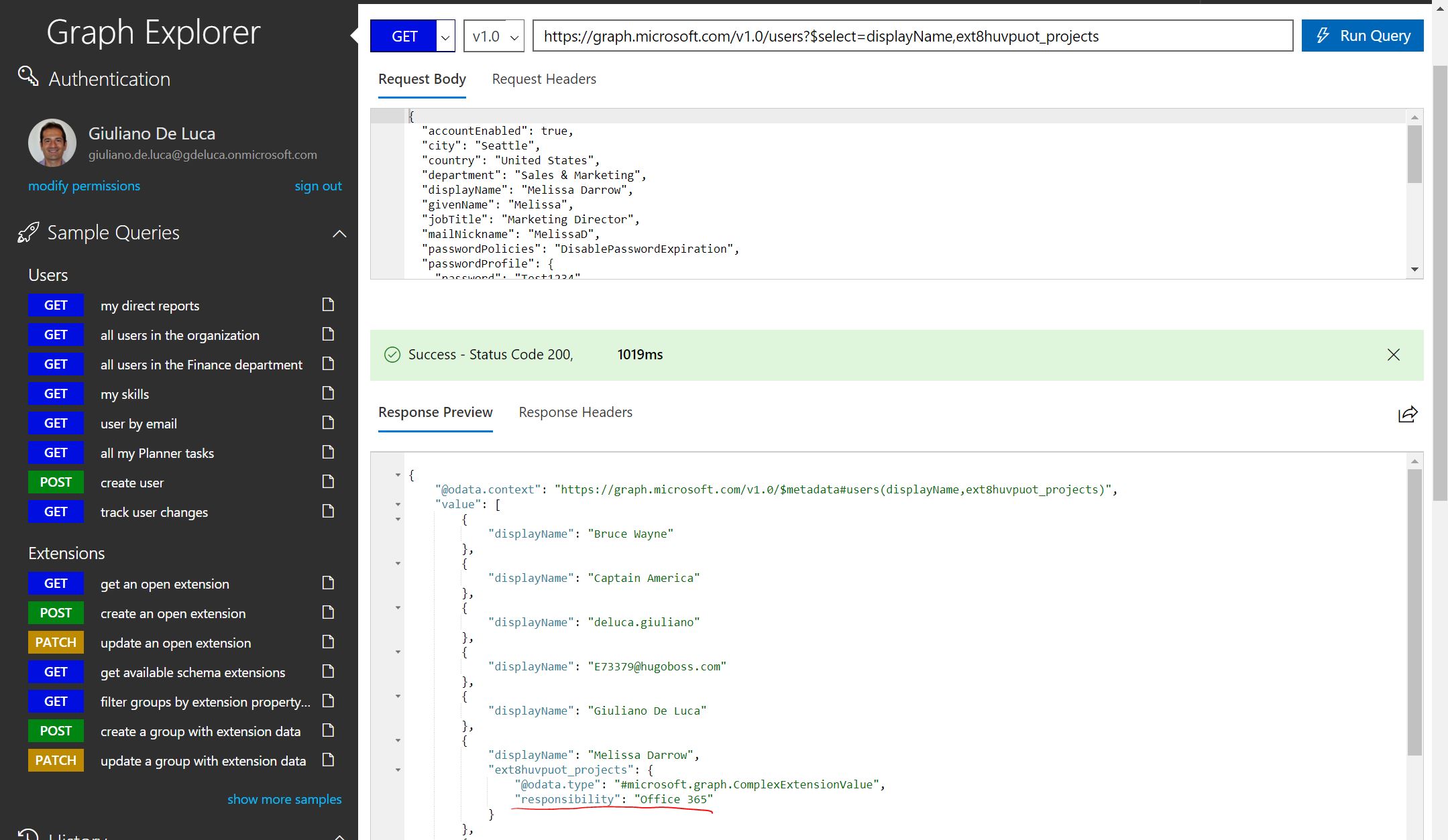The image size is (1448, 840).
Task: Open docs icon for update a group with extension
Action: point(328,760)
